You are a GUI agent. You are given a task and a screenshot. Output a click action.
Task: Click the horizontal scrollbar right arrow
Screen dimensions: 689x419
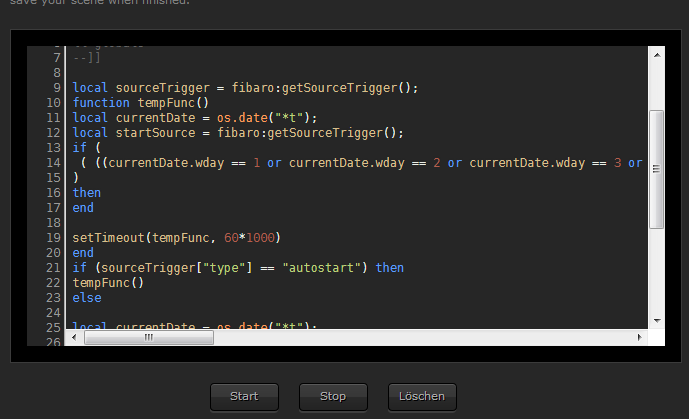click(x=638, y=338)
